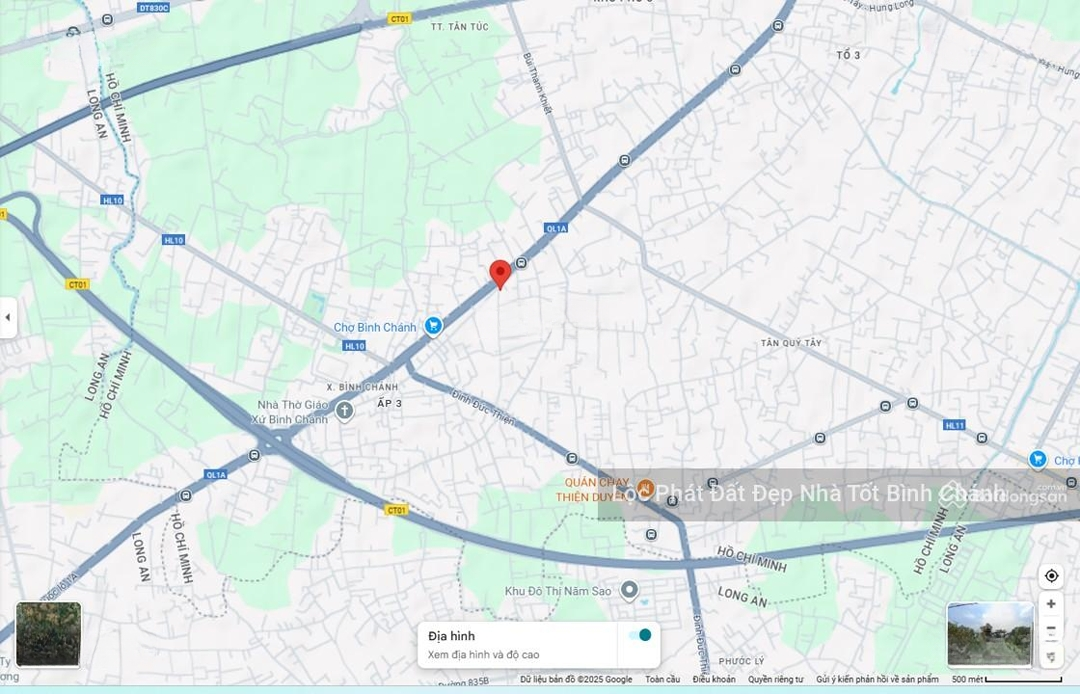
Task: Zoom out with the minus button
Action: click(x=1051, y=630)
